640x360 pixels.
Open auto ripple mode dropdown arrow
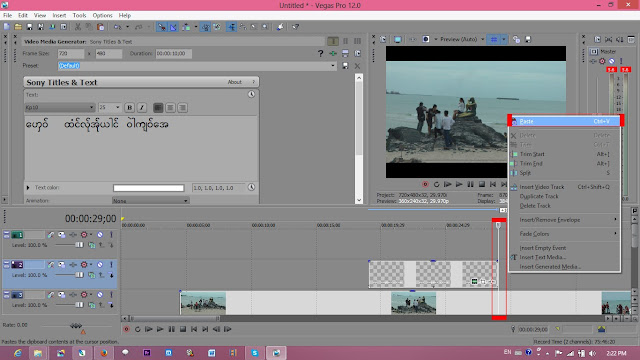tap(196, 27)
